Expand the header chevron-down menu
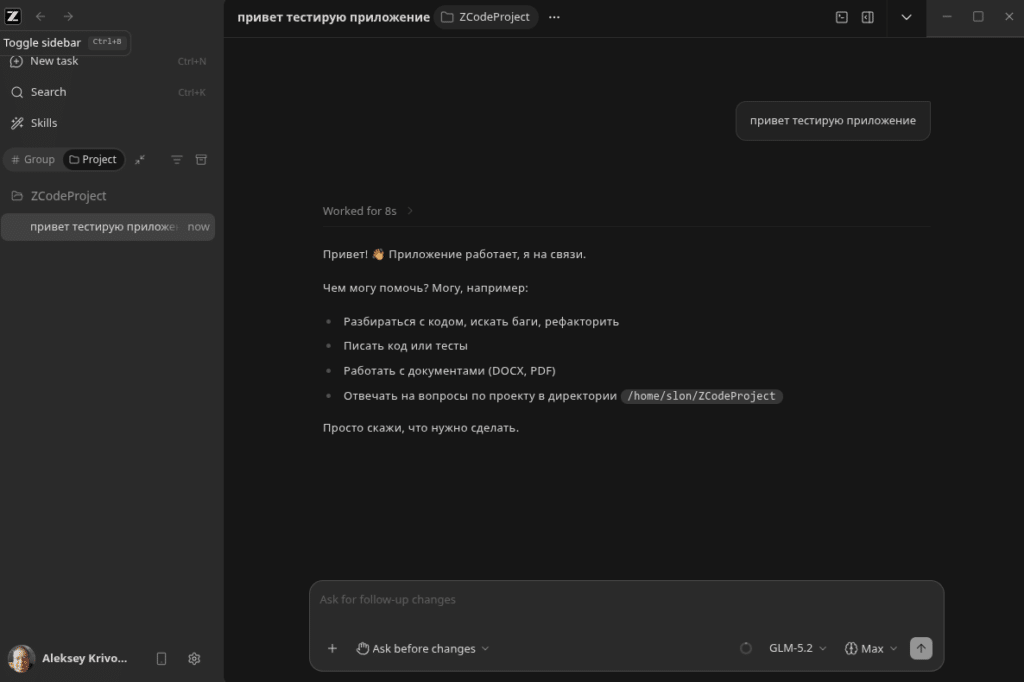This screenshot has width=1024, height=682. [x=906, y=17]
